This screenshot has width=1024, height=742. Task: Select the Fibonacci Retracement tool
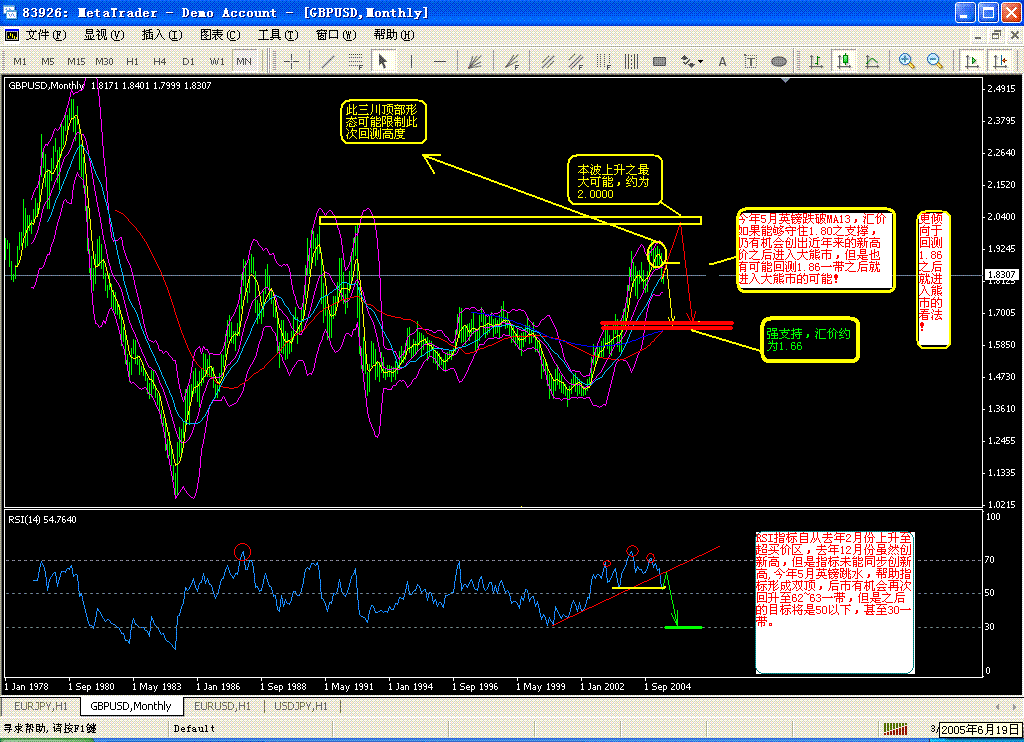coord(355,61)
